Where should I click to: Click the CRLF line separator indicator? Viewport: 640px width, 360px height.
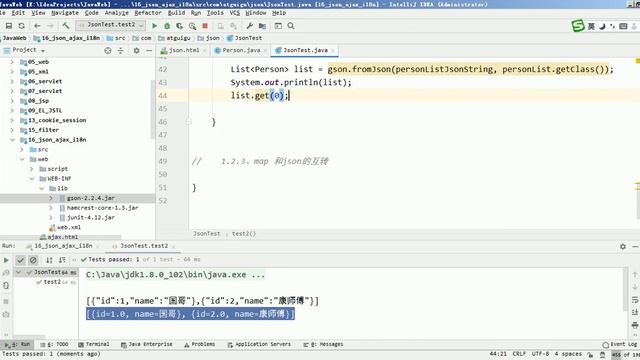point(519,354)
